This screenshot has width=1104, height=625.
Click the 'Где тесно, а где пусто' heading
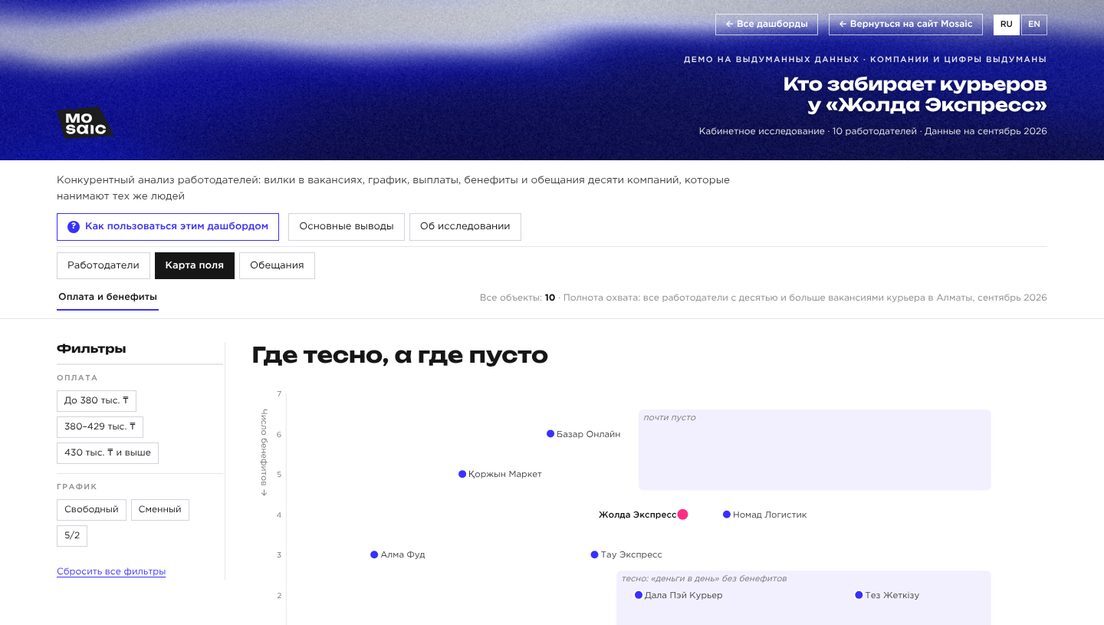pyautogui.click(x=400, y=355)
